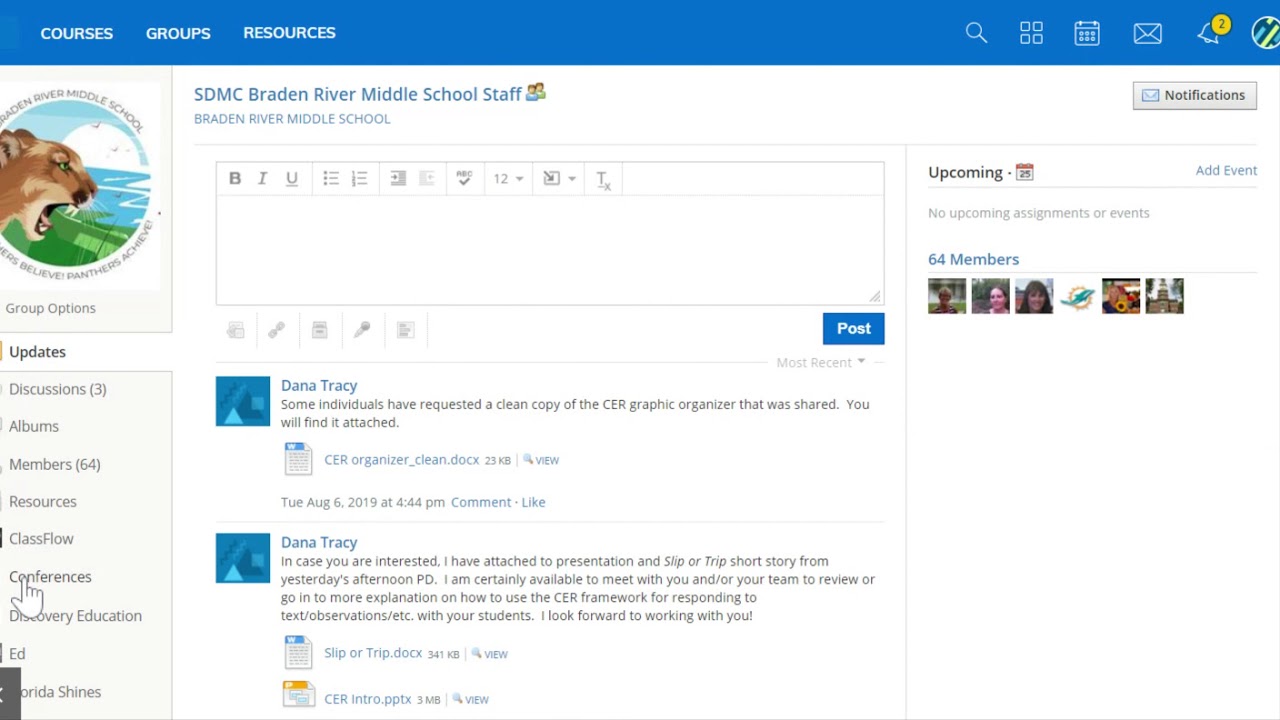1280x720 pixels.
Task: Clear text formatting Tx icon
Action: (x=603, y=179)
